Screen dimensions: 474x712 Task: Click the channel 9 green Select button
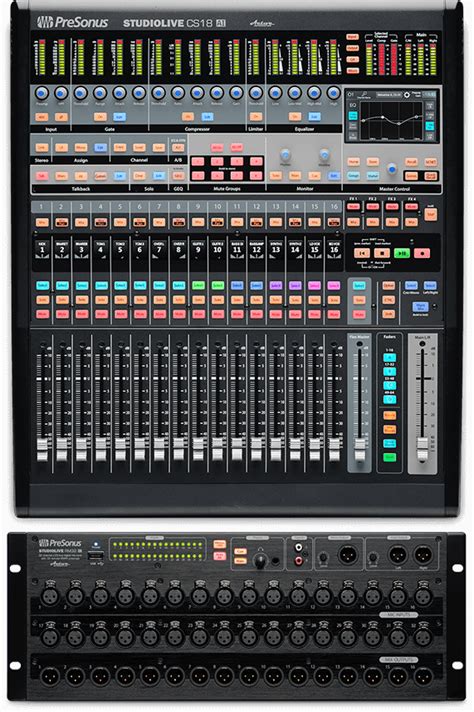pos(198,286)
